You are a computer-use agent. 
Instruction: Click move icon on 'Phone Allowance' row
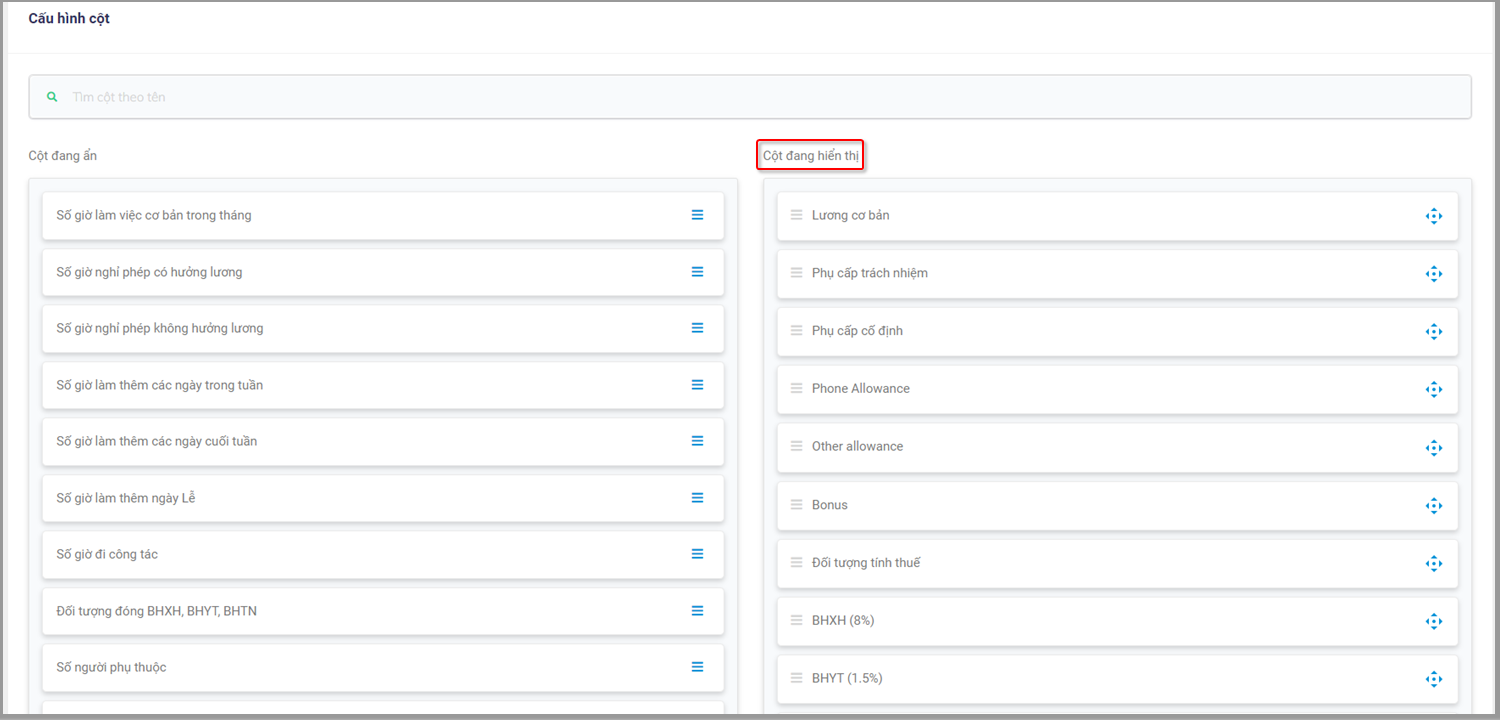(1434, 389)
